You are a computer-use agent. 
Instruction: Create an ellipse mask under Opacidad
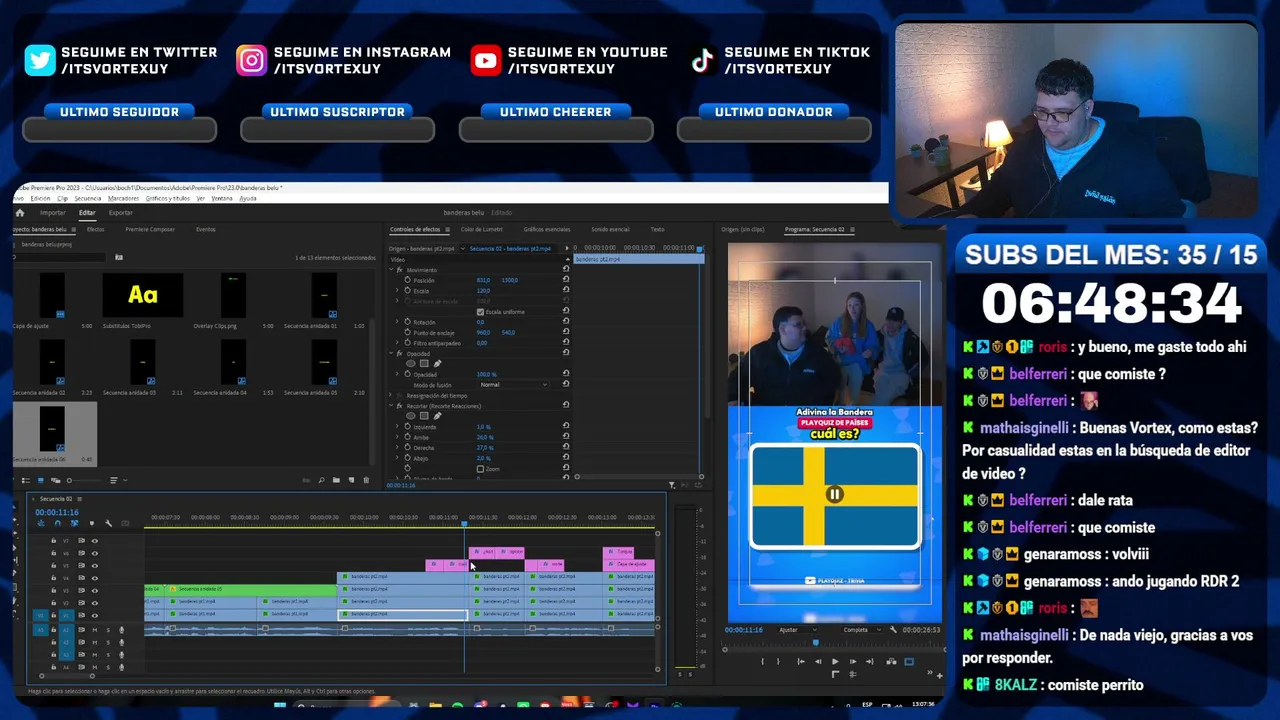pos(410,363)
